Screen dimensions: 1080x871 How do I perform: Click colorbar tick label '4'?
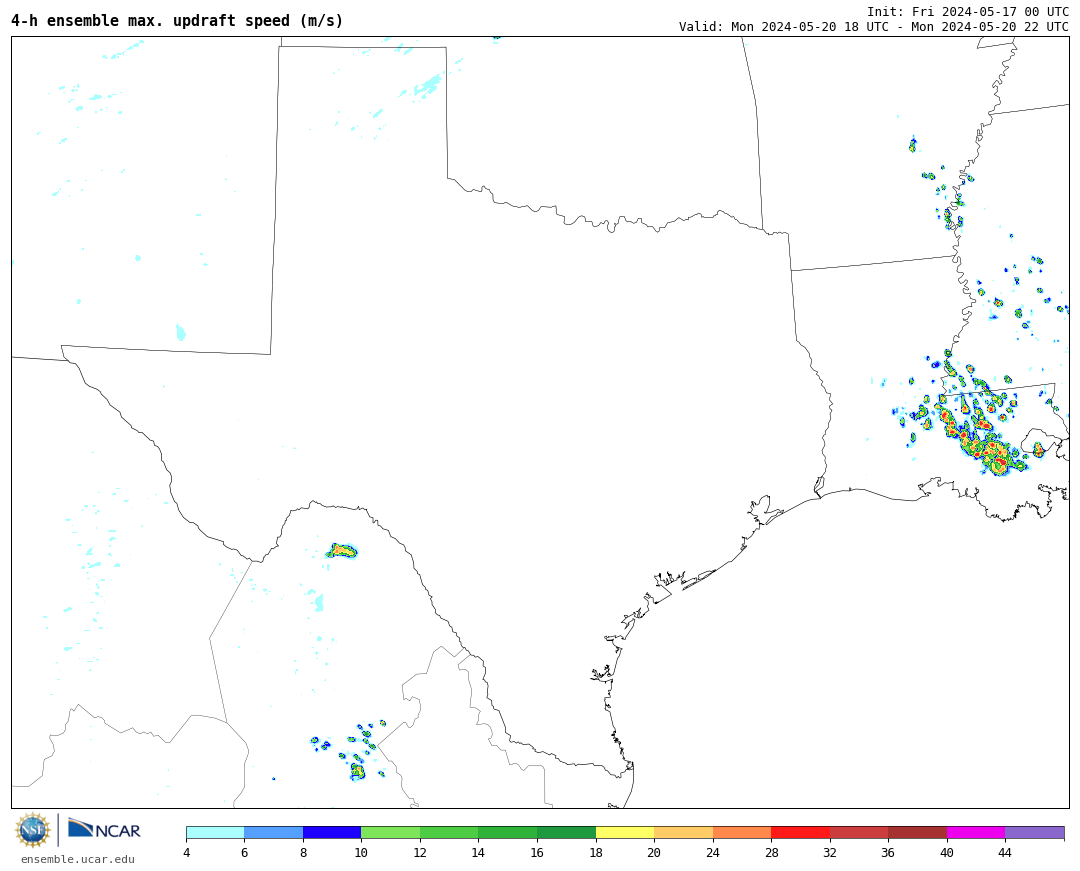(x=186, y=853)
